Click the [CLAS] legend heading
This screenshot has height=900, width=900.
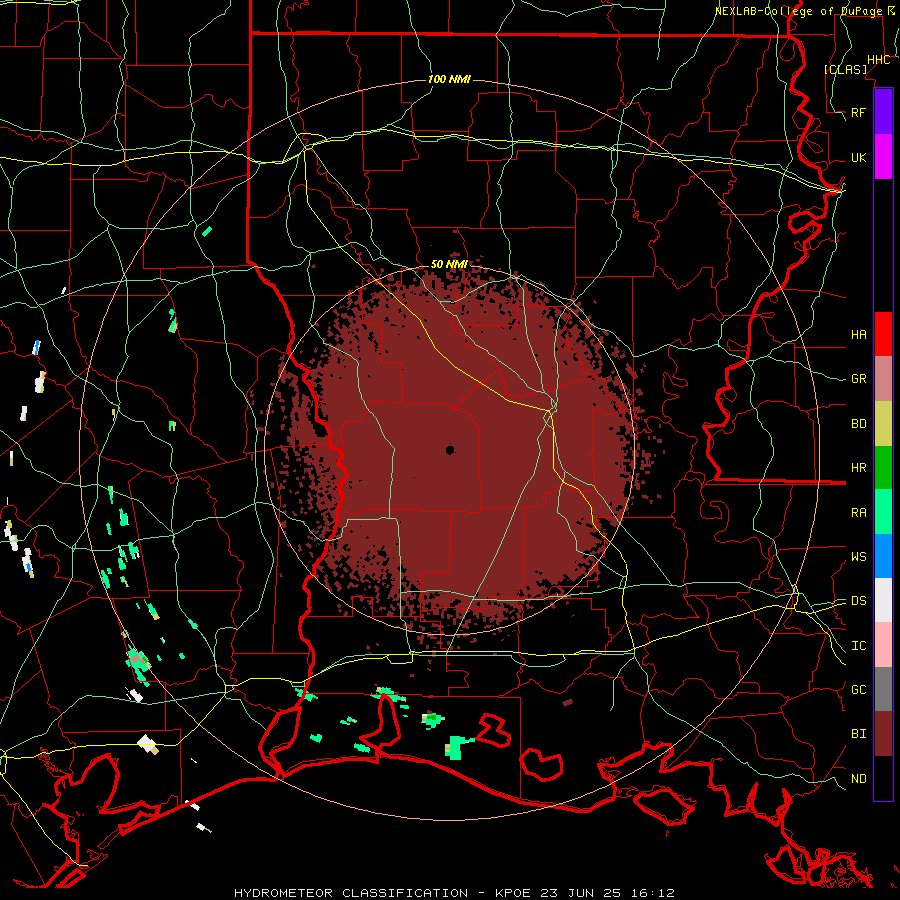pyautogui.click(x=845, y=69)
